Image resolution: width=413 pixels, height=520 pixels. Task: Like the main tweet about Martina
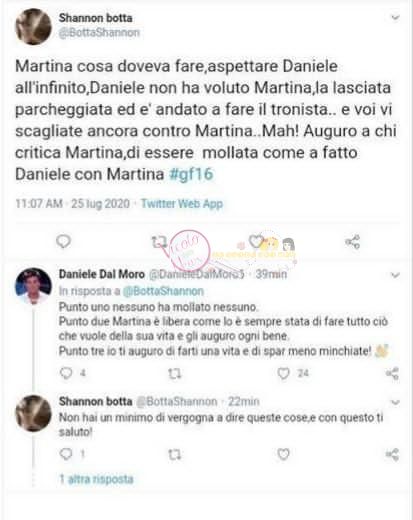pos(256,241)
